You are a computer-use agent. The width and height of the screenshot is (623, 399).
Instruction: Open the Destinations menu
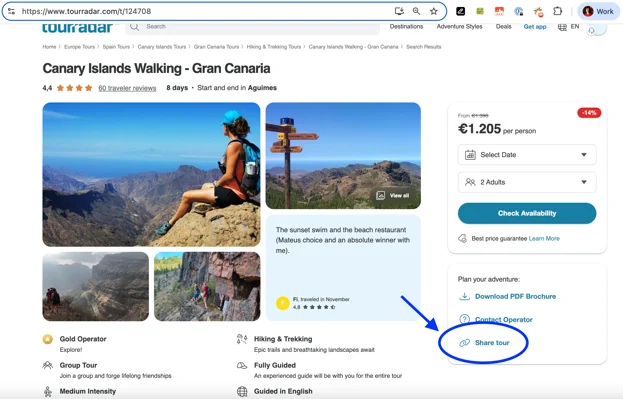point(406,27)
